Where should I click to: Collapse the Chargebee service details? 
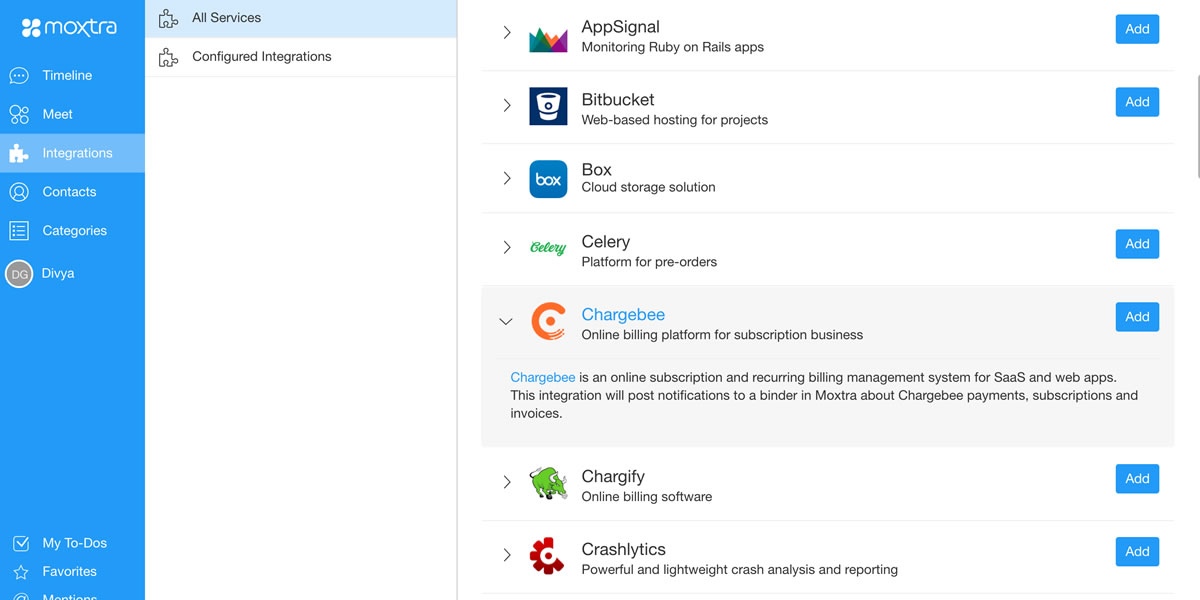pos(506,321)
